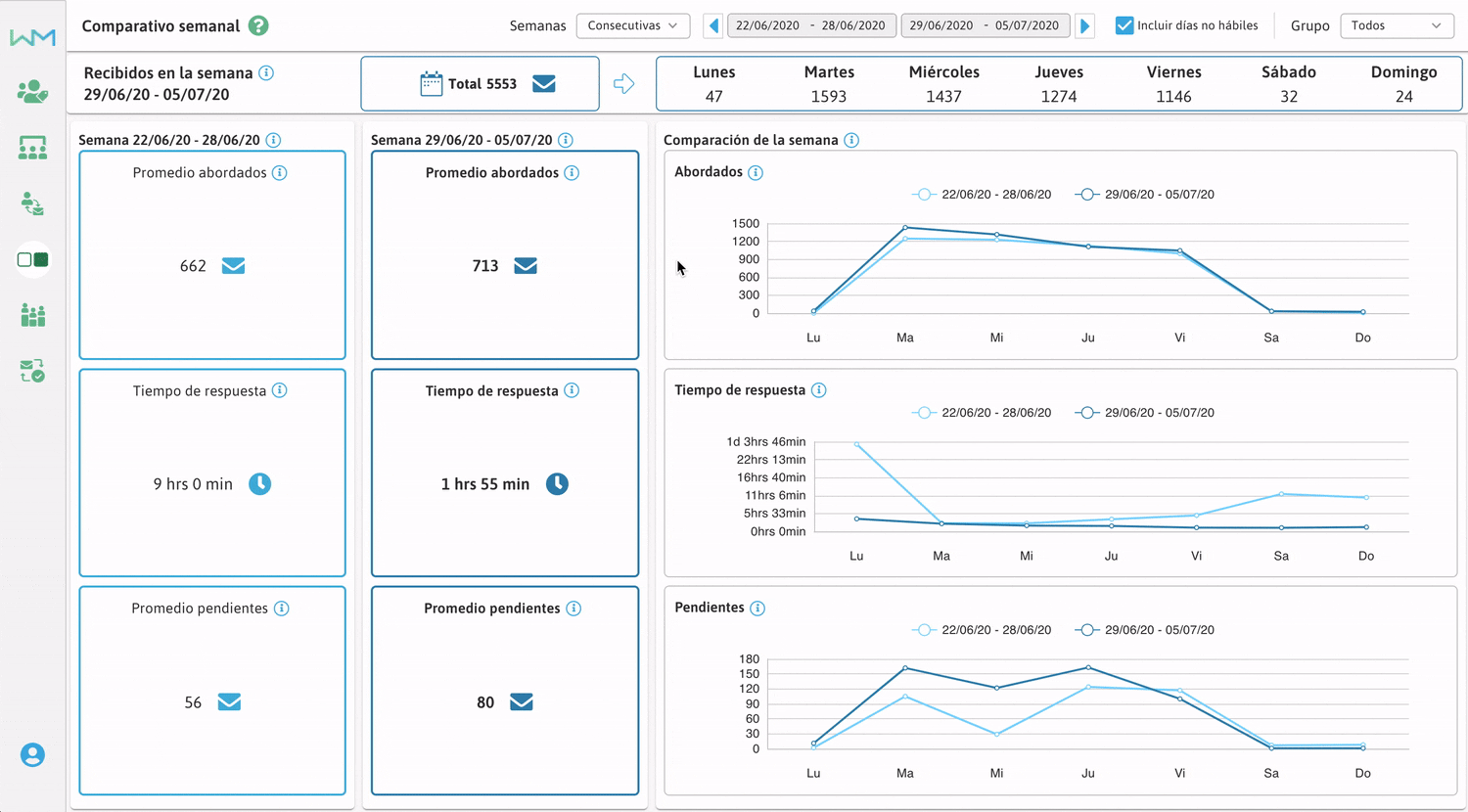Open the Semanas Consecutivas dropdown

pyautogui.click(x=632, y=25)
